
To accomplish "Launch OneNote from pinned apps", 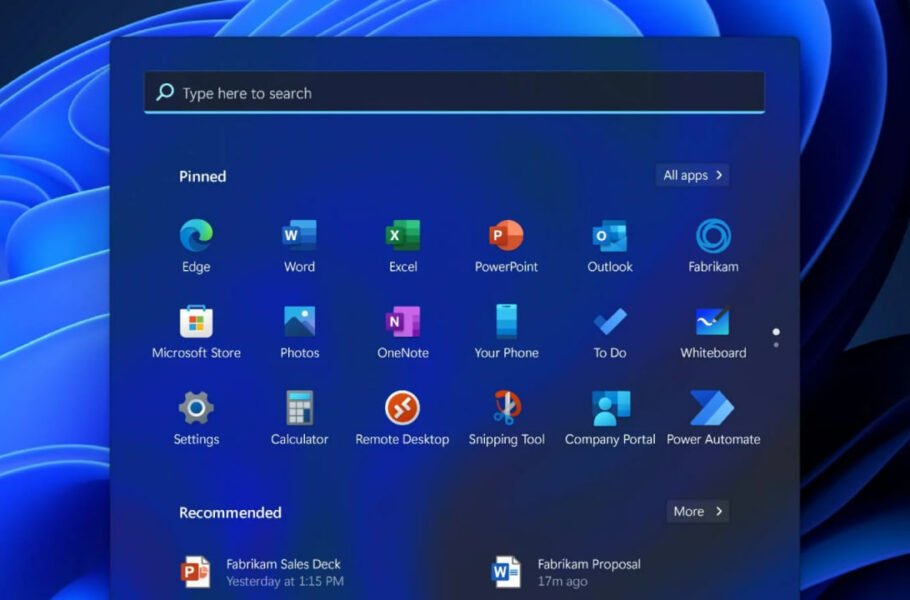I will coord(403,331).
